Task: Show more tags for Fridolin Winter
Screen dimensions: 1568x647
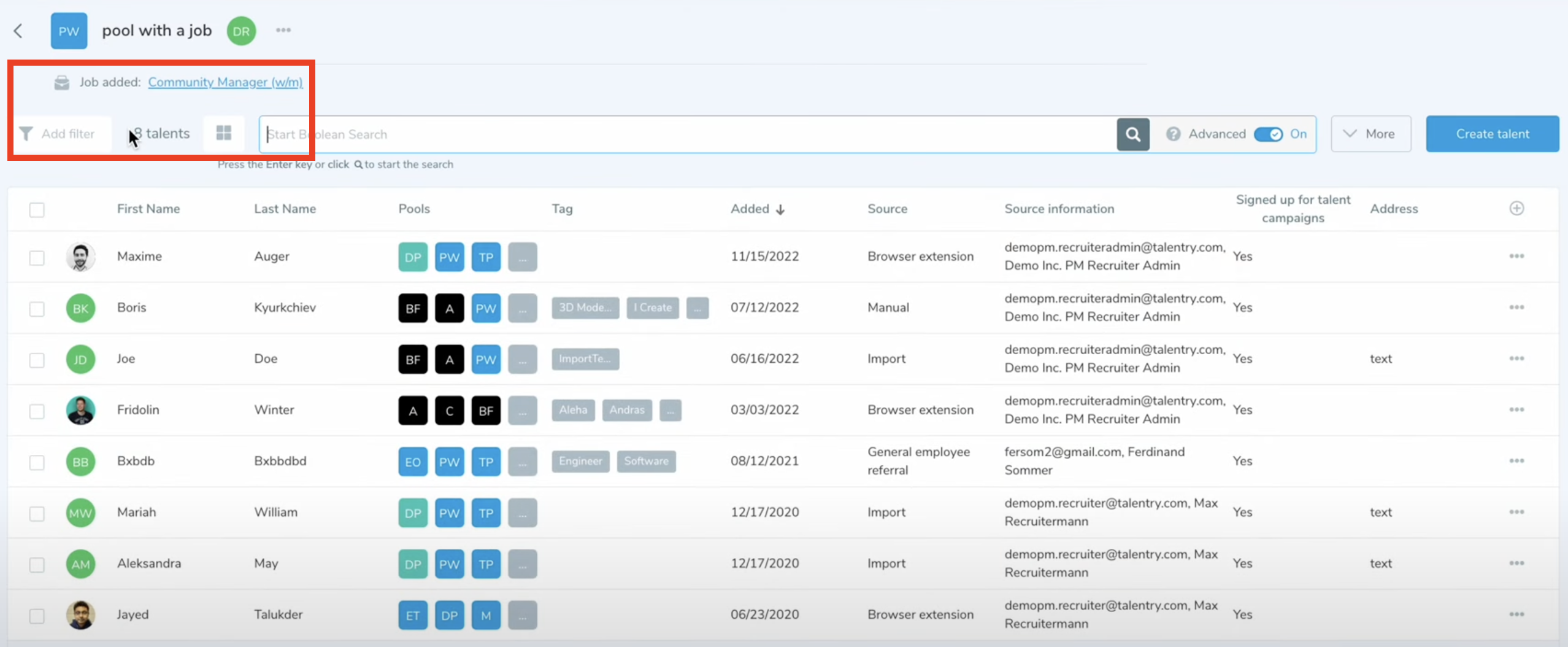Action: point(670,410)
